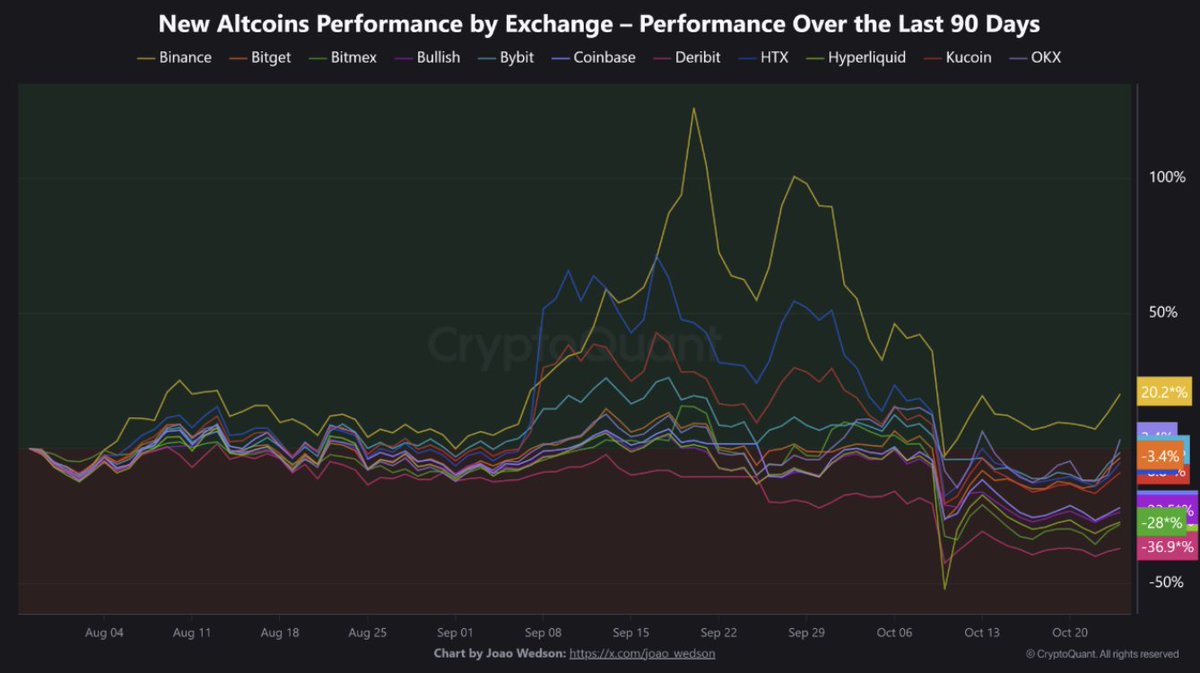Click the Coinbase legend label

click(604, 57)
